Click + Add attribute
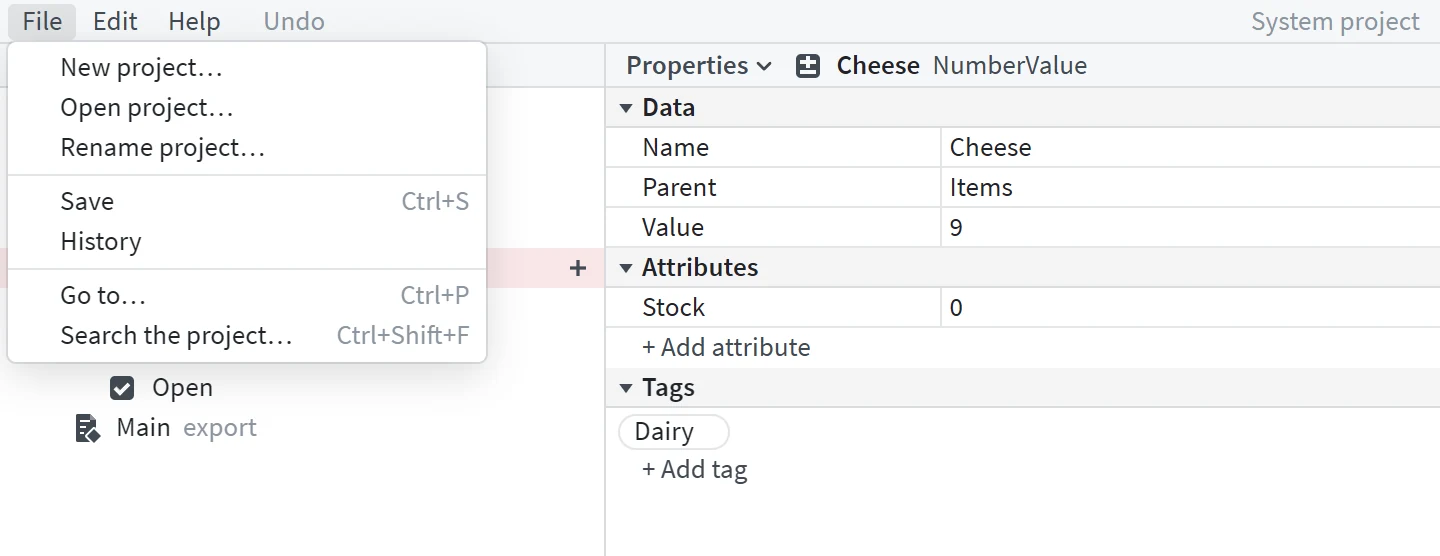 726,348
